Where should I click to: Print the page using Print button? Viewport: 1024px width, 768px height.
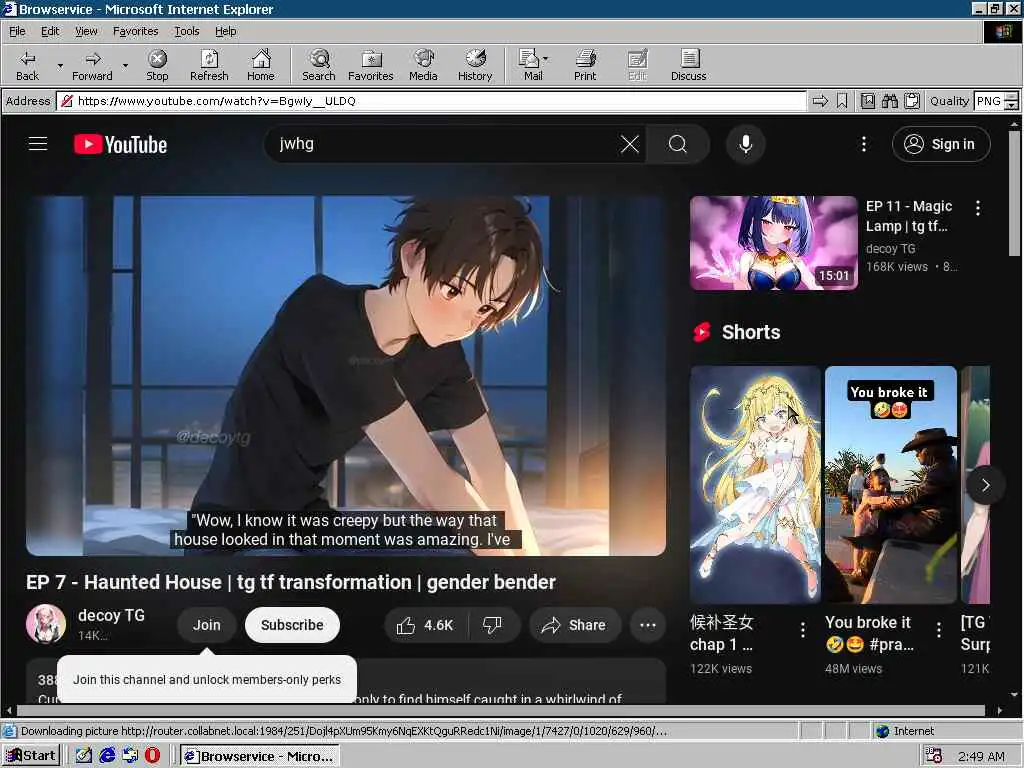[585, 65]
